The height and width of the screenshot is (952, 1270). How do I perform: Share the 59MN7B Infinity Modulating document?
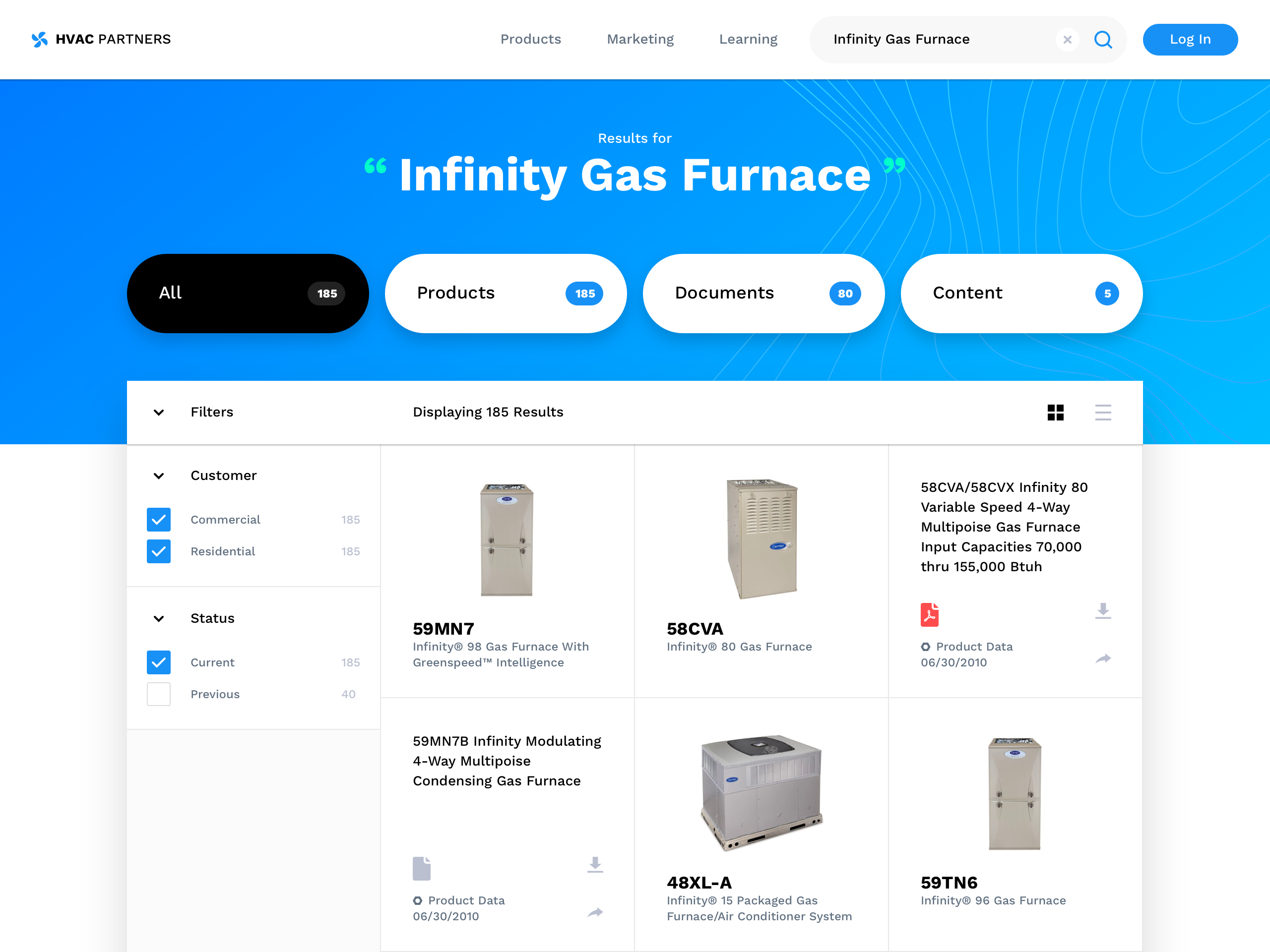point(595,912)
